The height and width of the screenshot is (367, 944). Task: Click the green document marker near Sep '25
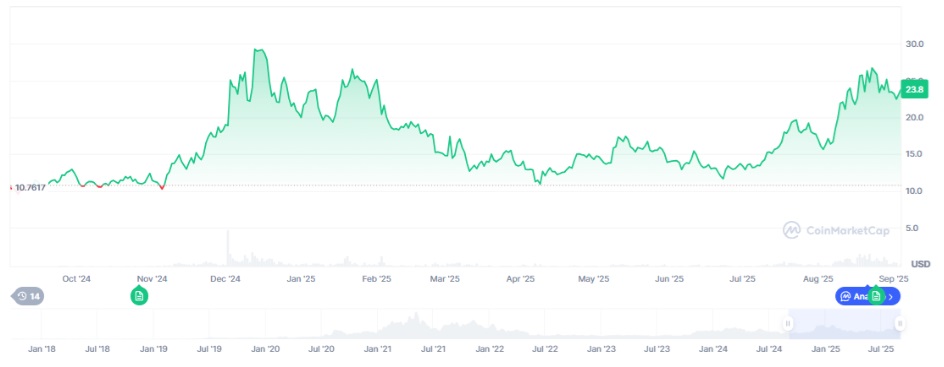pos(876,296)
